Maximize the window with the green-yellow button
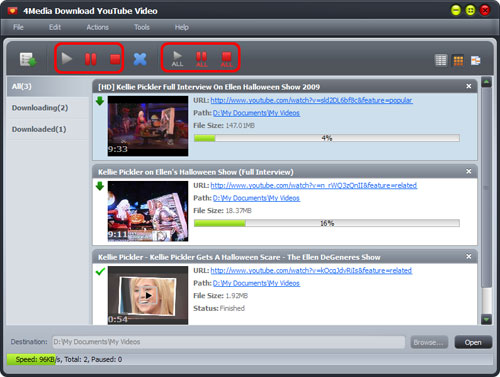500x377 pixels. 470,10
